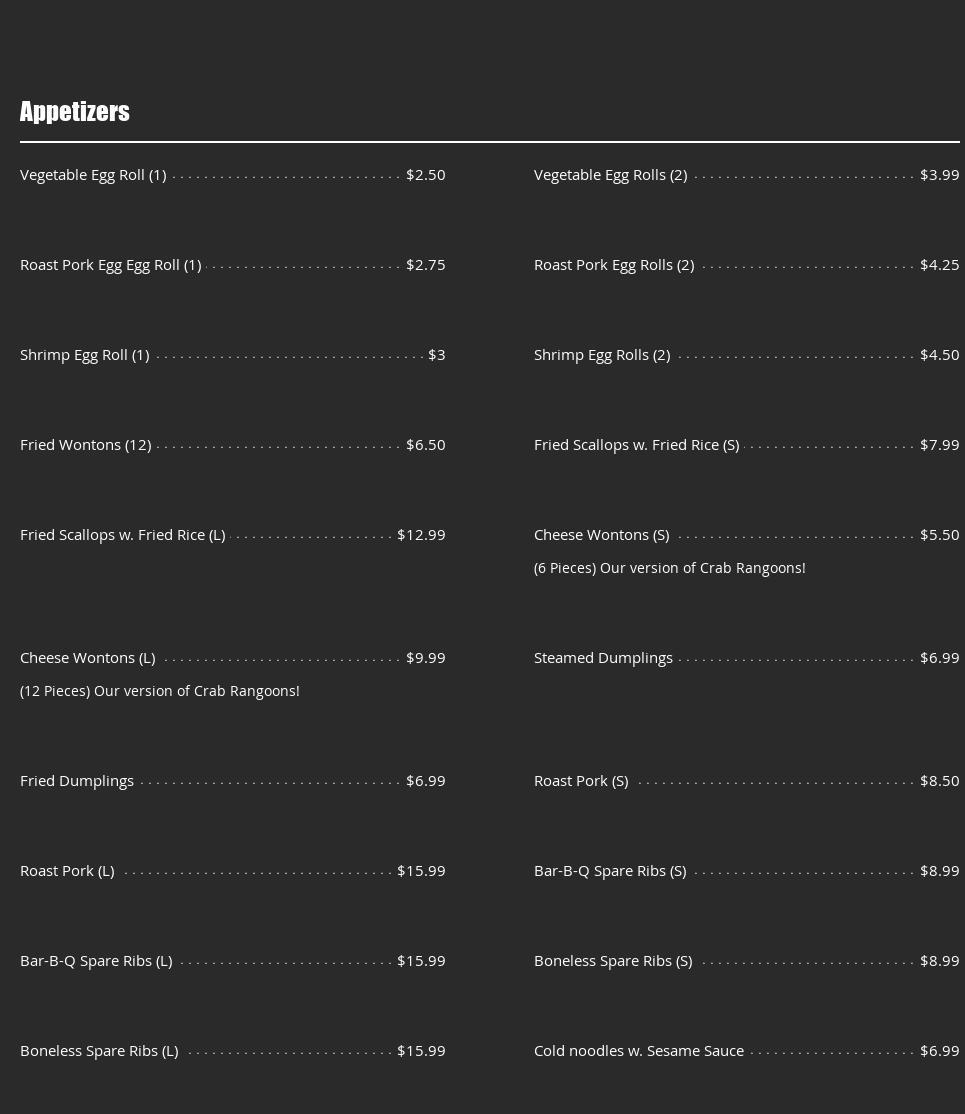Viewport: 965px width, 1114px height.
Task: Select Vegetable Egg Roll (1) item
Action: tap(93, 175)
